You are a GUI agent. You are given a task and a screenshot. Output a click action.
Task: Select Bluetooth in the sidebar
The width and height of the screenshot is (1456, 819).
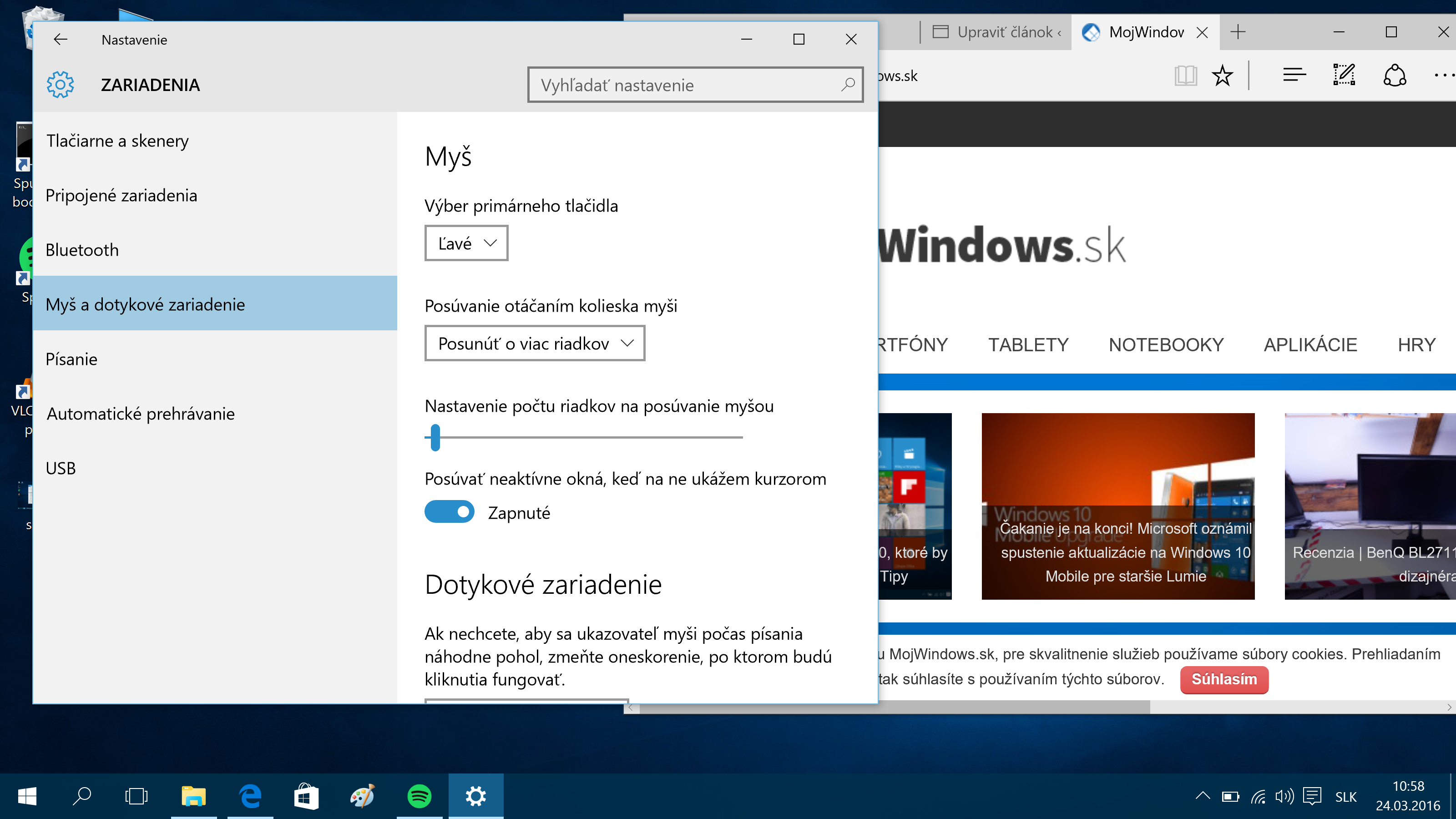click(x=215, y=250)
